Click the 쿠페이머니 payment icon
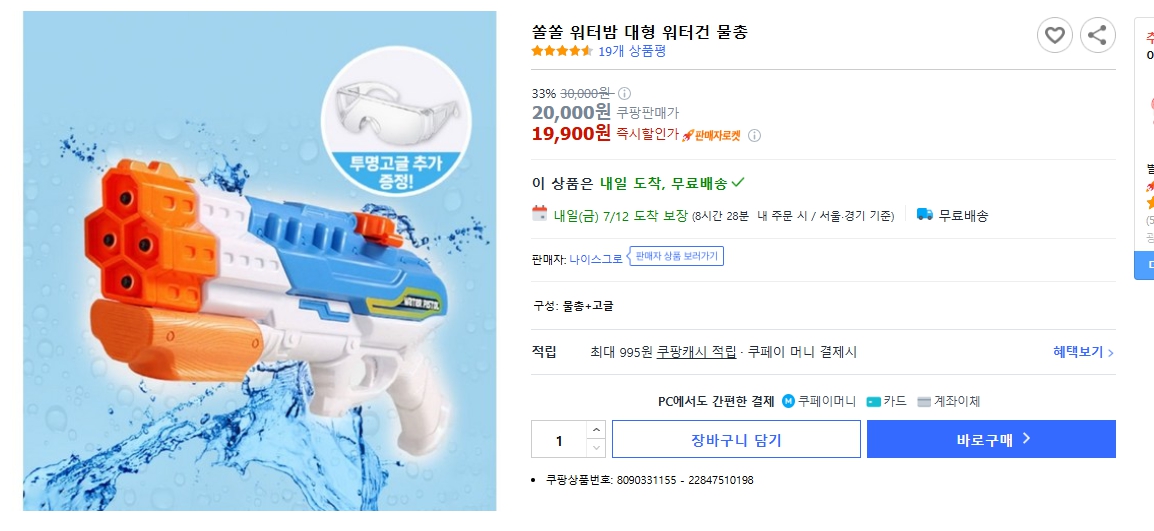Viewport: 1154px width, 531px height. [x=789, y=401]
